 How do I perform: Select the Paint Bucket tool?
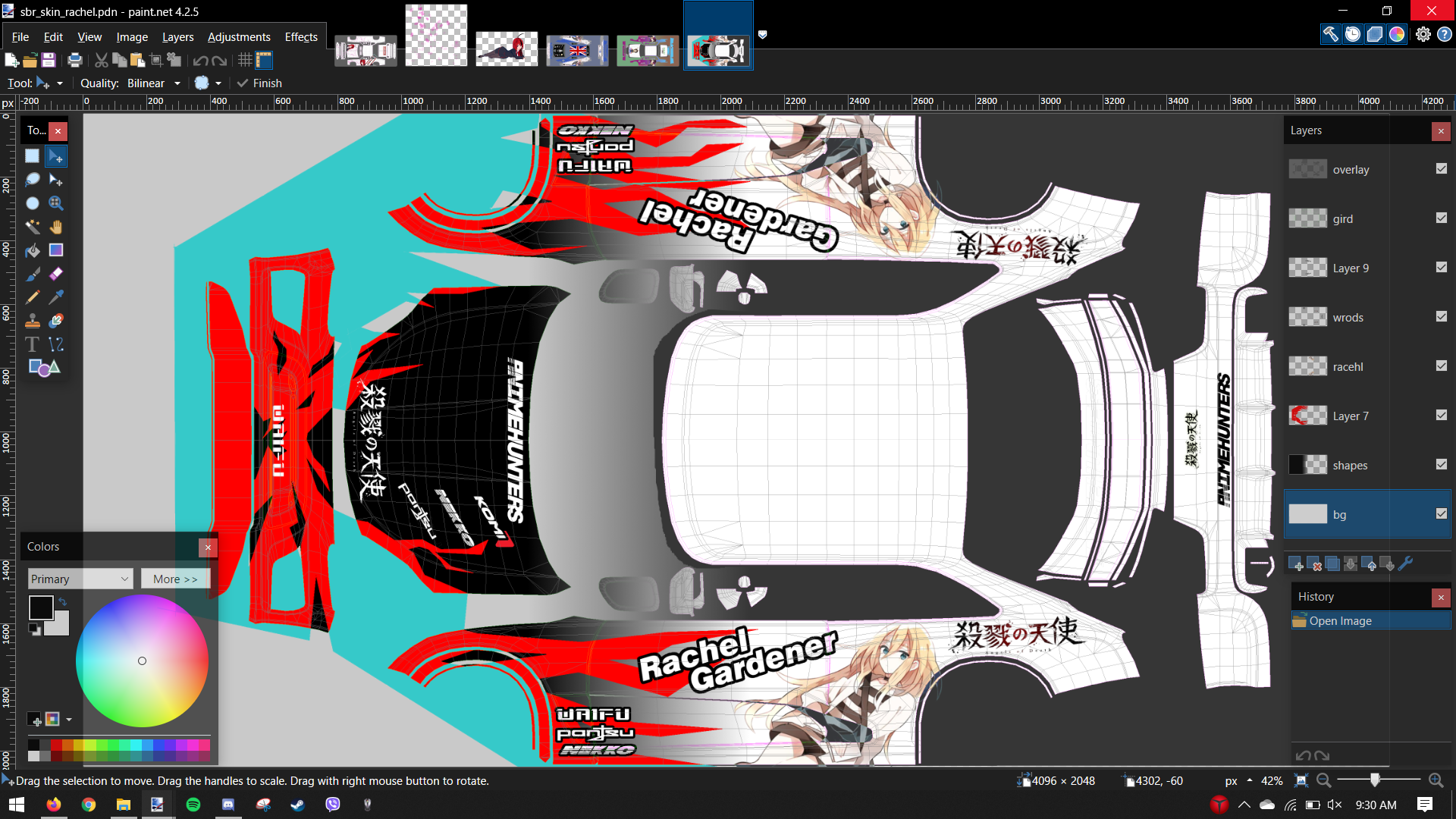tap(32, 250)
